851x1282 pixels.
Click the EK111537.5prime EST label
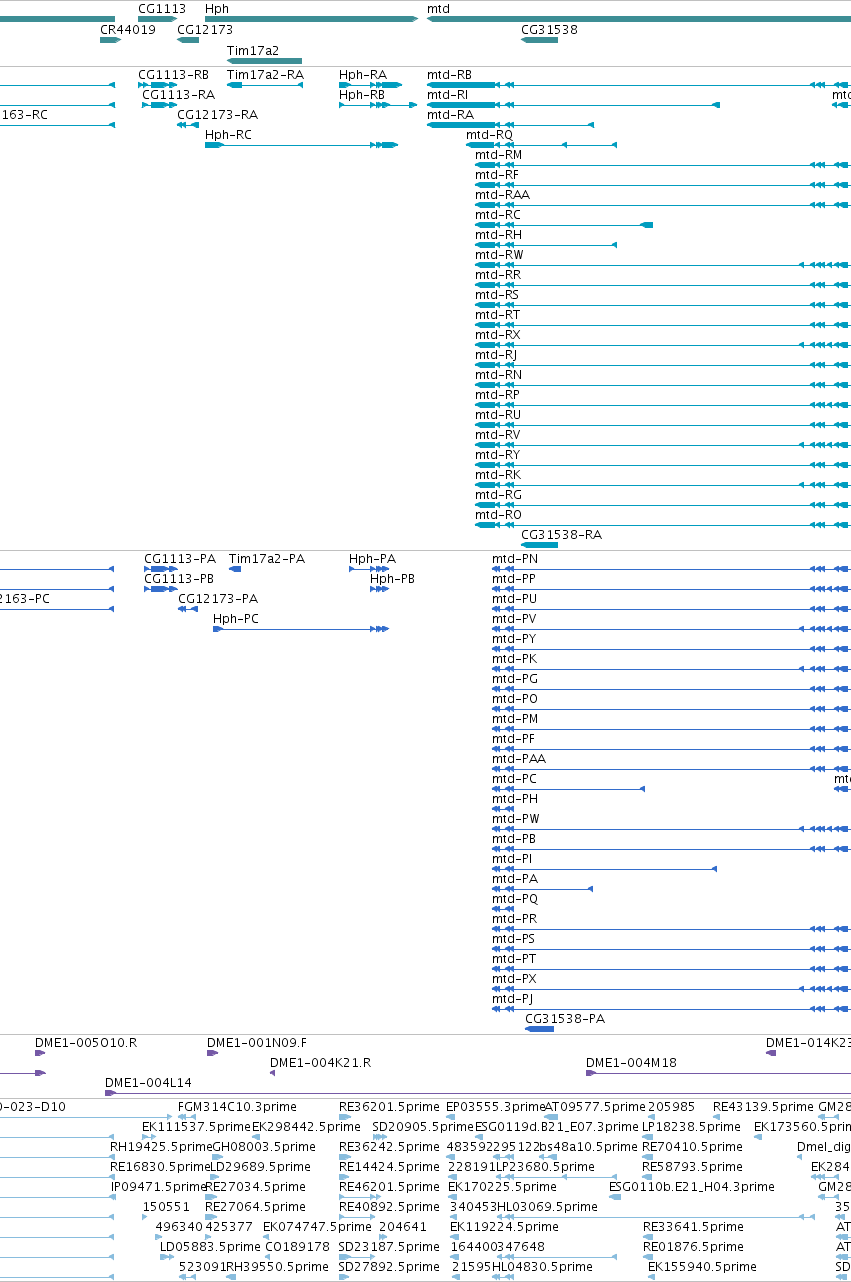[196, 1127]
